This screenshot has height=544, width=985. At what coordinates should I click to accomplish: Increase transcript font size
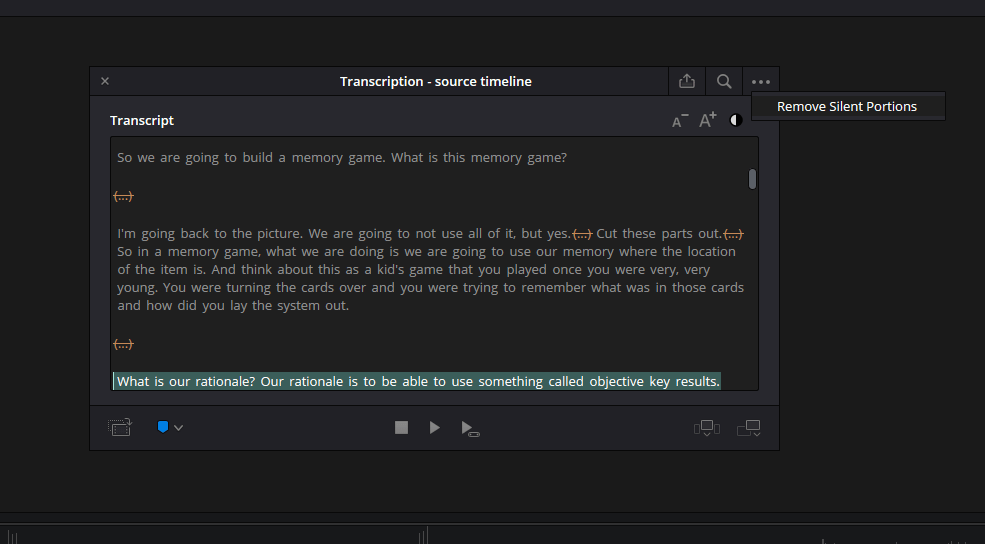click(708, 120)
